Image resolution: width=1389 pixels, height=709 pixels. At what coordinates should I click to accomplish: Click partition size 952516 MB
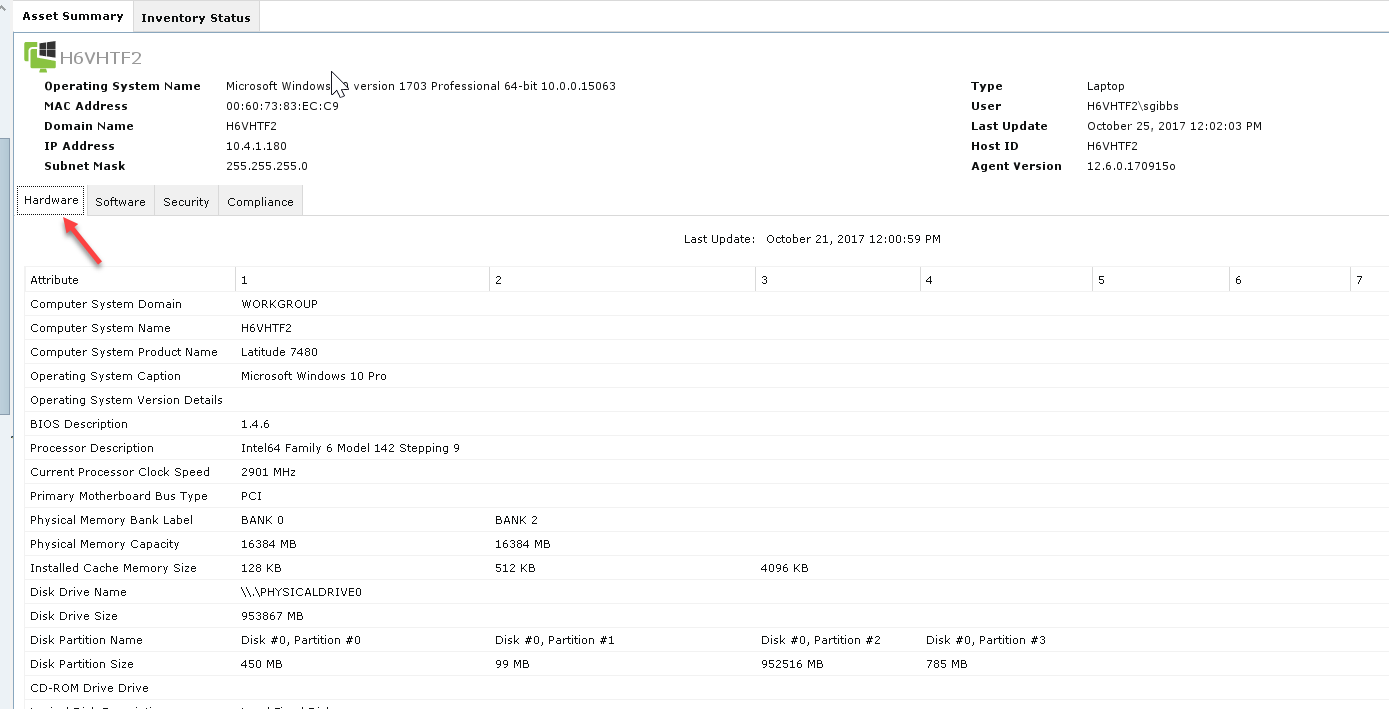coord(792,664)
